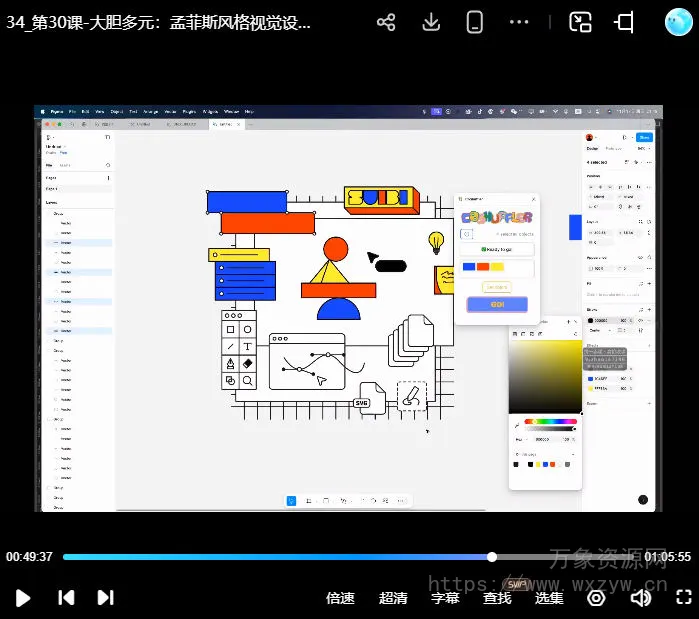Skip to the previous video

coord(66,597)
